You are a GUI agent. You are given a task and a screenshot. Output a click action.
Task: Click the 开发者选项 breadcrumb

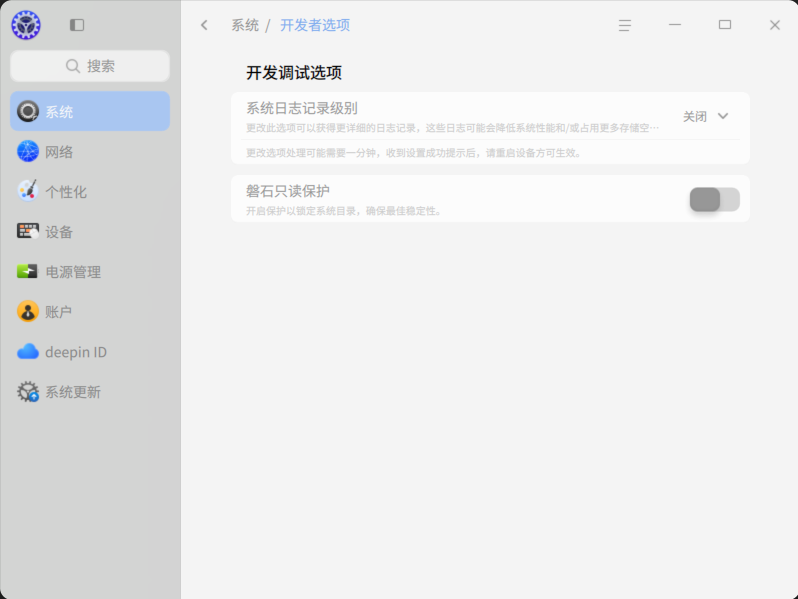tap(315, 25)
